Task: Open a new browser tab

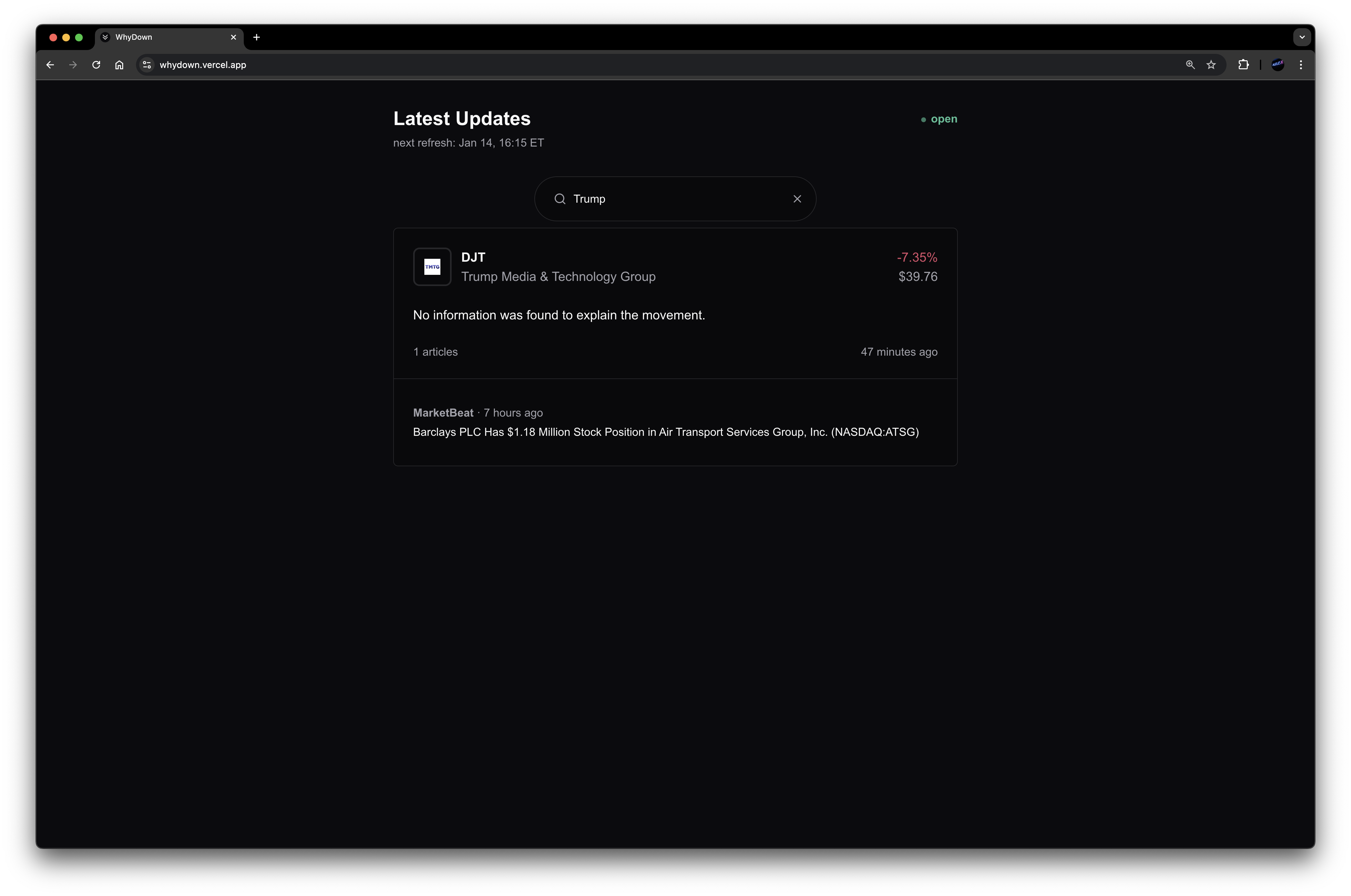Action: click(257, 37)
